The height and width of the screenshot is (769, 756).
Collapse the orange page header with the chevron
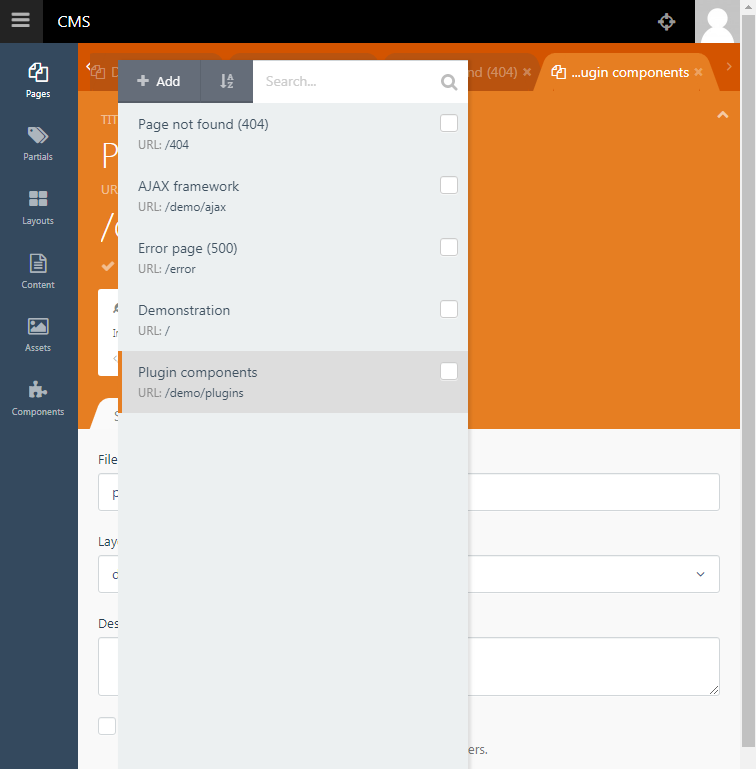pyautogui.click(x=722, y=115)
